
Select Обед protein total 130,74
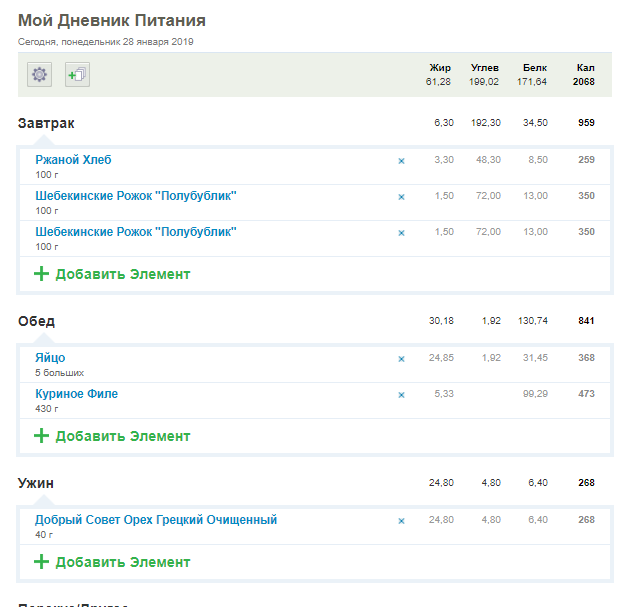point(533,321)
